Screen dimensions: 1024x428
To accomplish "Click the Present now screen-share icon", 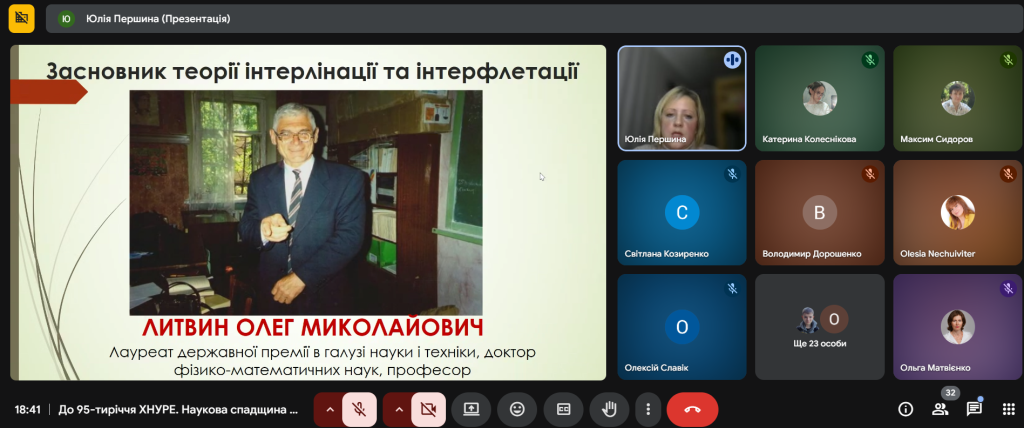I will [x=471, y=410].
